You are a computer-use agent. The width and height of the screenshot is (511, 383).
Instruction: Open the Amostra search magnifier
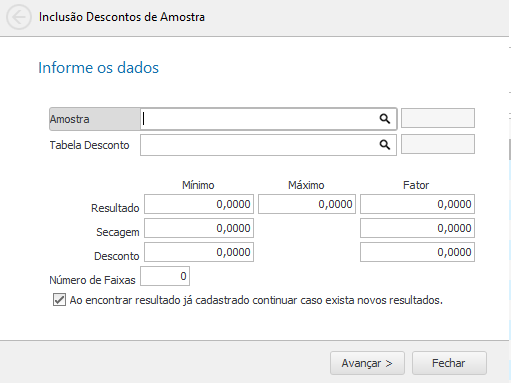(385, 119)
